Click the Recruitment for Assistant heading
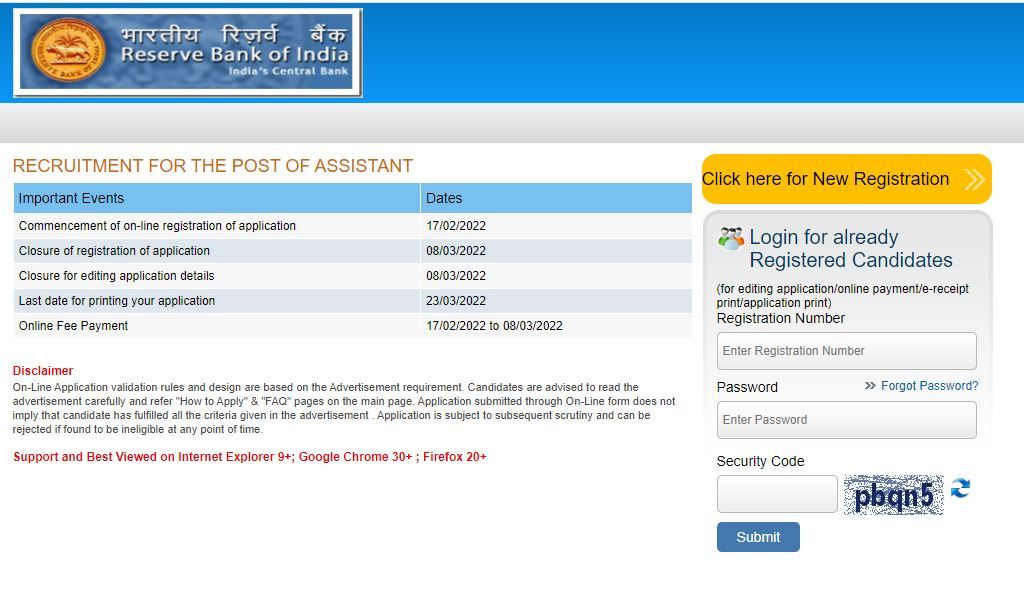 212,166
